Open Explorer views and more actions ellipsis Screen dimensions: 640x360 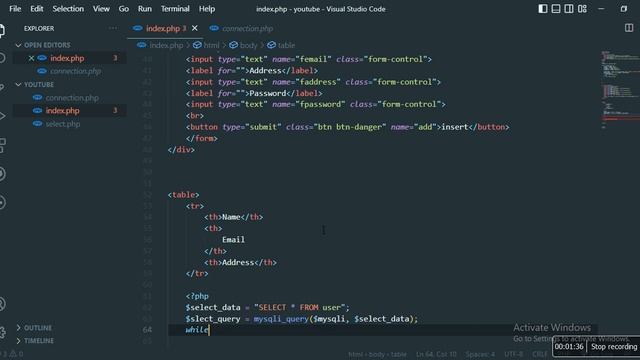click(x=113, y=28)
